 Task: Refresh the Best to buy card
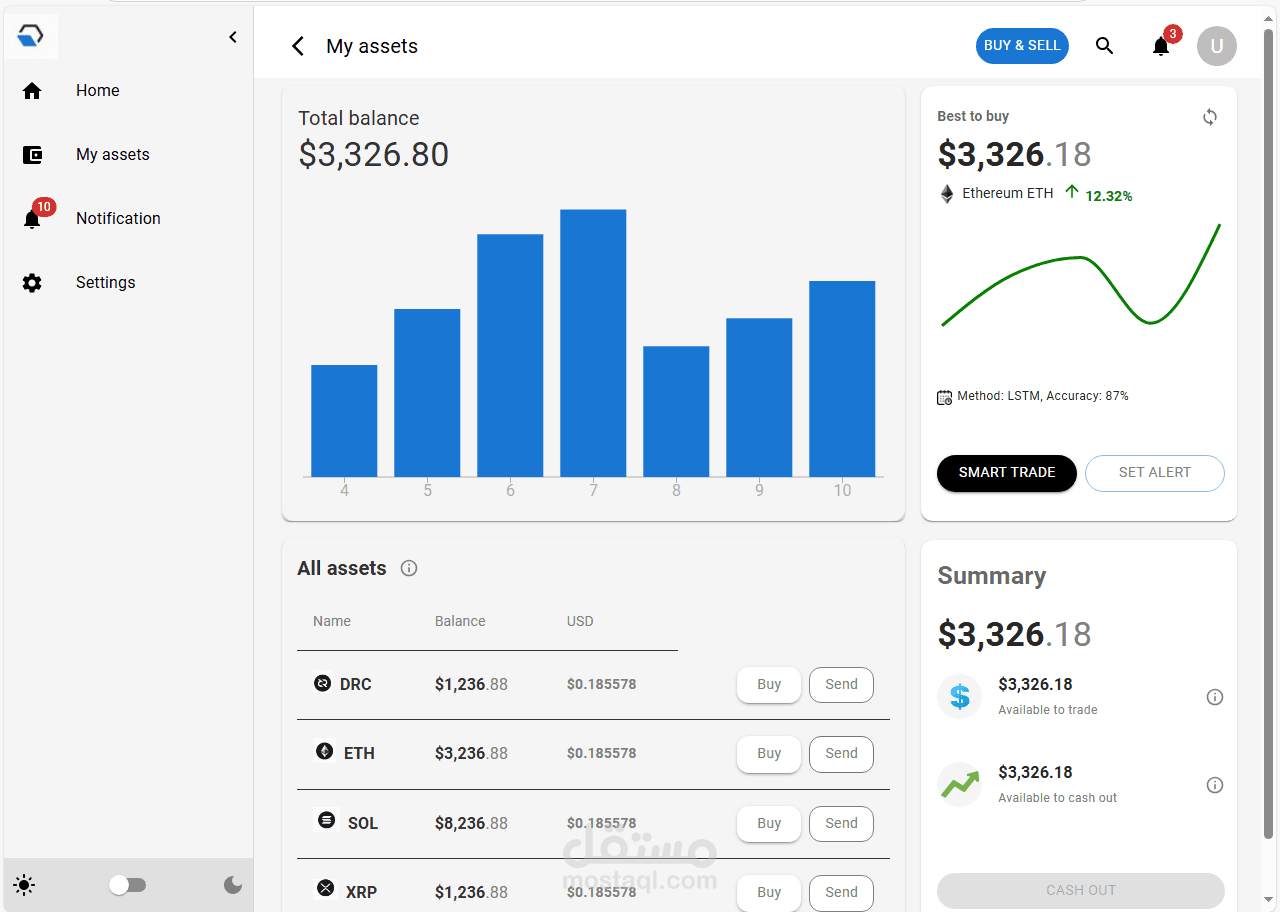point(1210,117)
